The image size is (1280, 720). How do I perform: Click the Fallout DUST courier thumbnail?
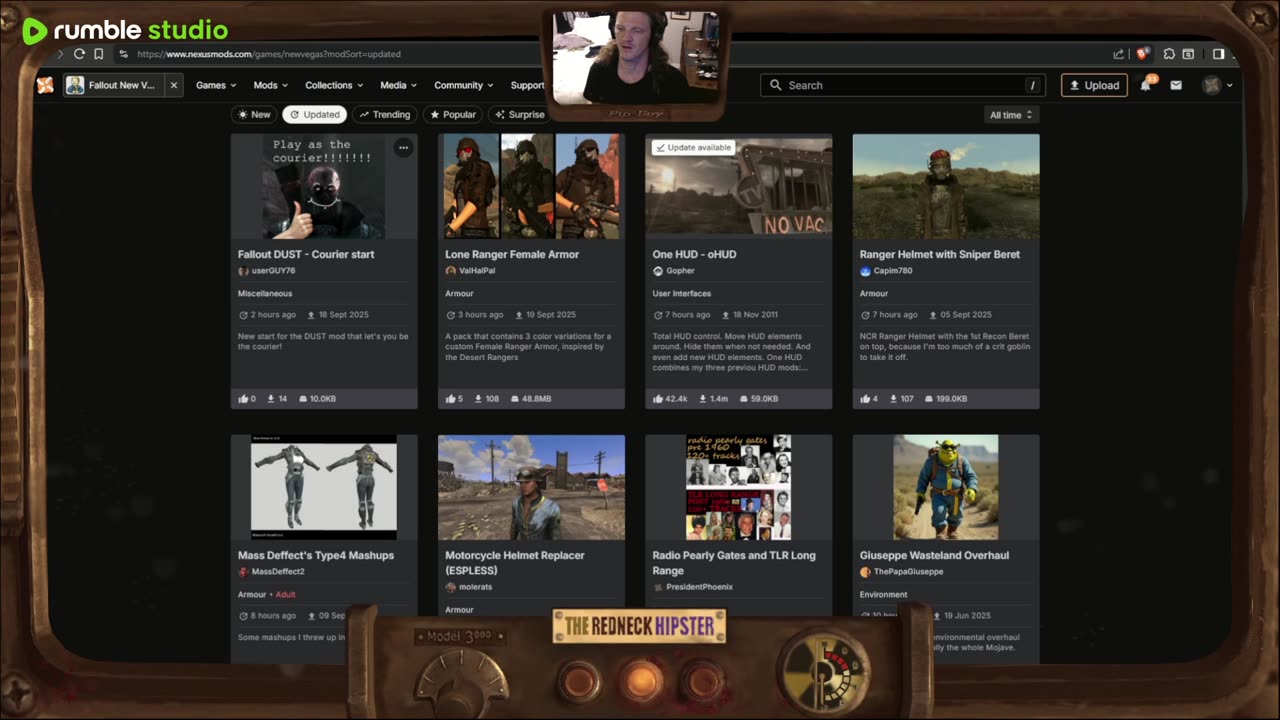tap(324, 187)
